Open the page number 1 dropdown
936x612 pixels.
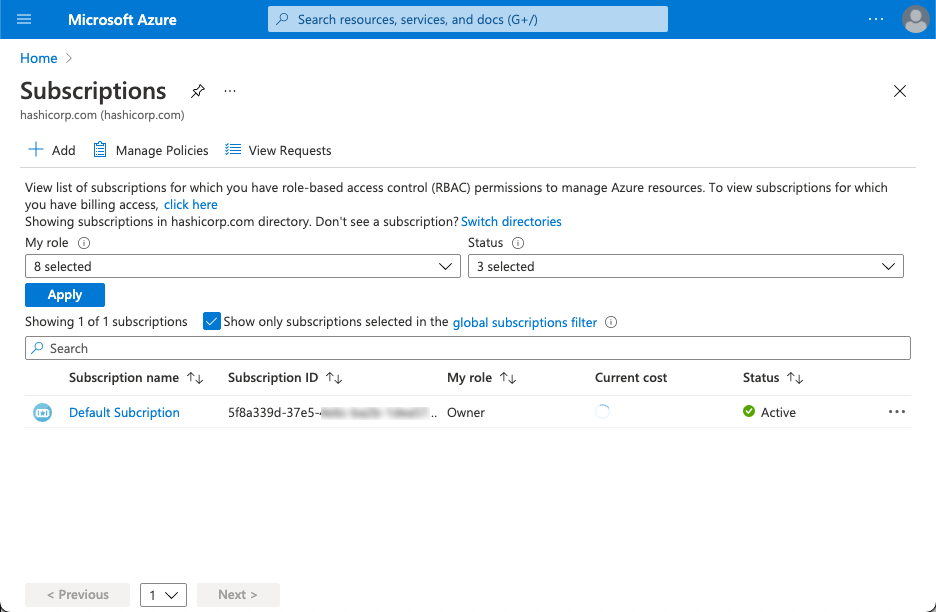point(164,595)
